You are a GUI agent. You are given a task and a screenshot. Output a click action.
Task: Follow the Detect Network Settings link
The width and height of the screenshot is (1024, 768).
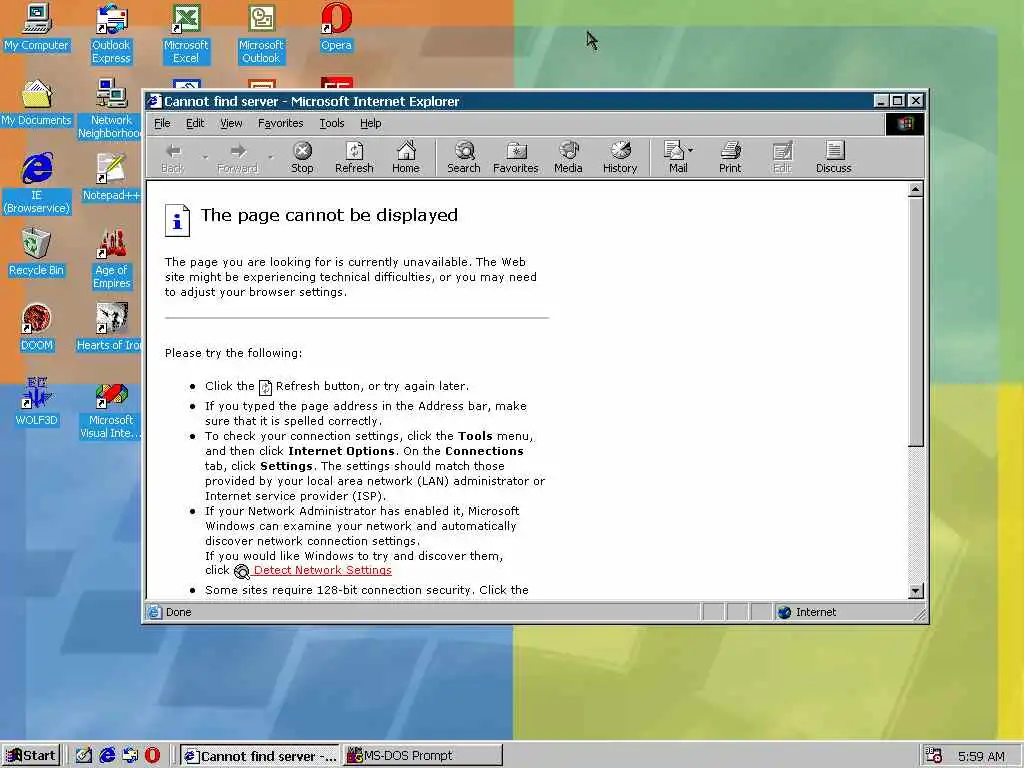coord(323,570)
